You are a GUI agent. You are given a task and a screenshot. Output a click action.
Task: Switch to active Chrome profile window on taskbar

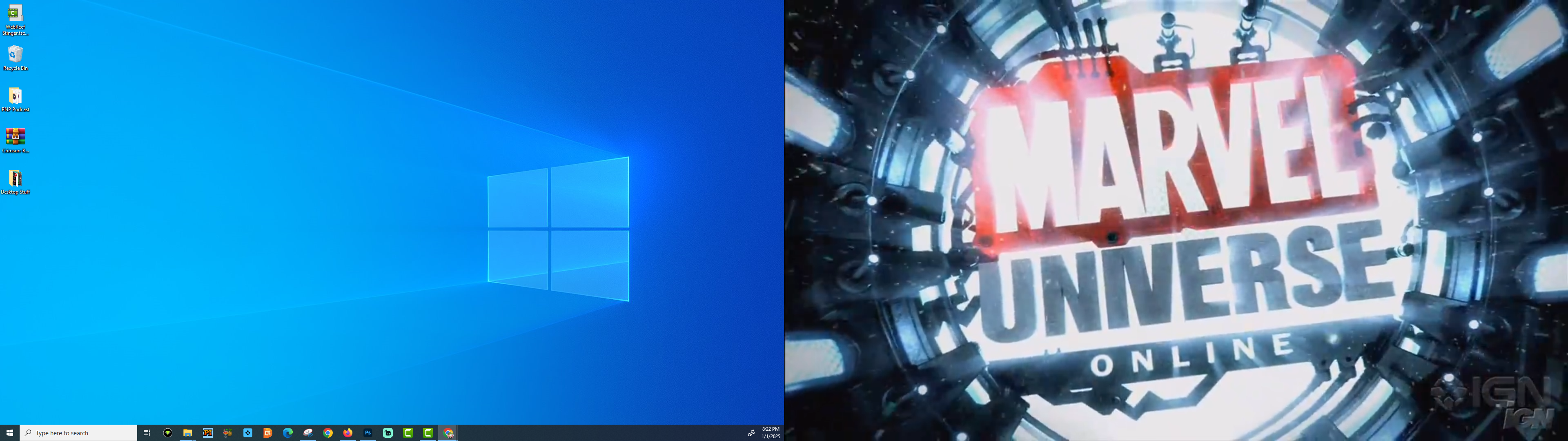[449, 433]
